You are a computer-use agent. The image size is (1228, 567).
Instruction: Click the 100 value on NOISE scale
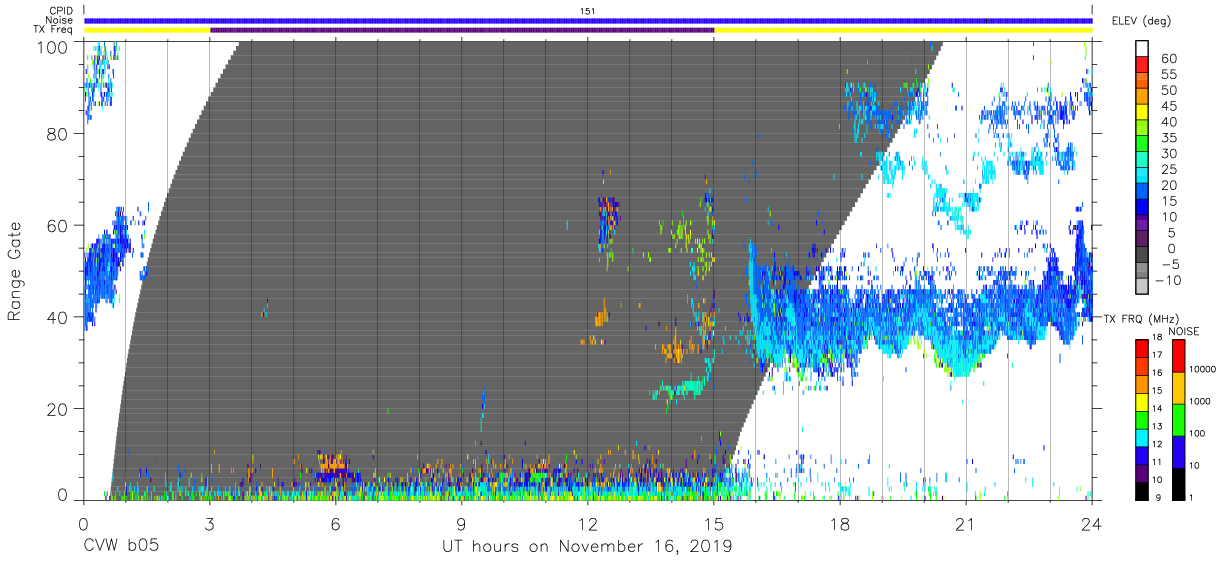pyautogui.click(x=1198, y=434)
